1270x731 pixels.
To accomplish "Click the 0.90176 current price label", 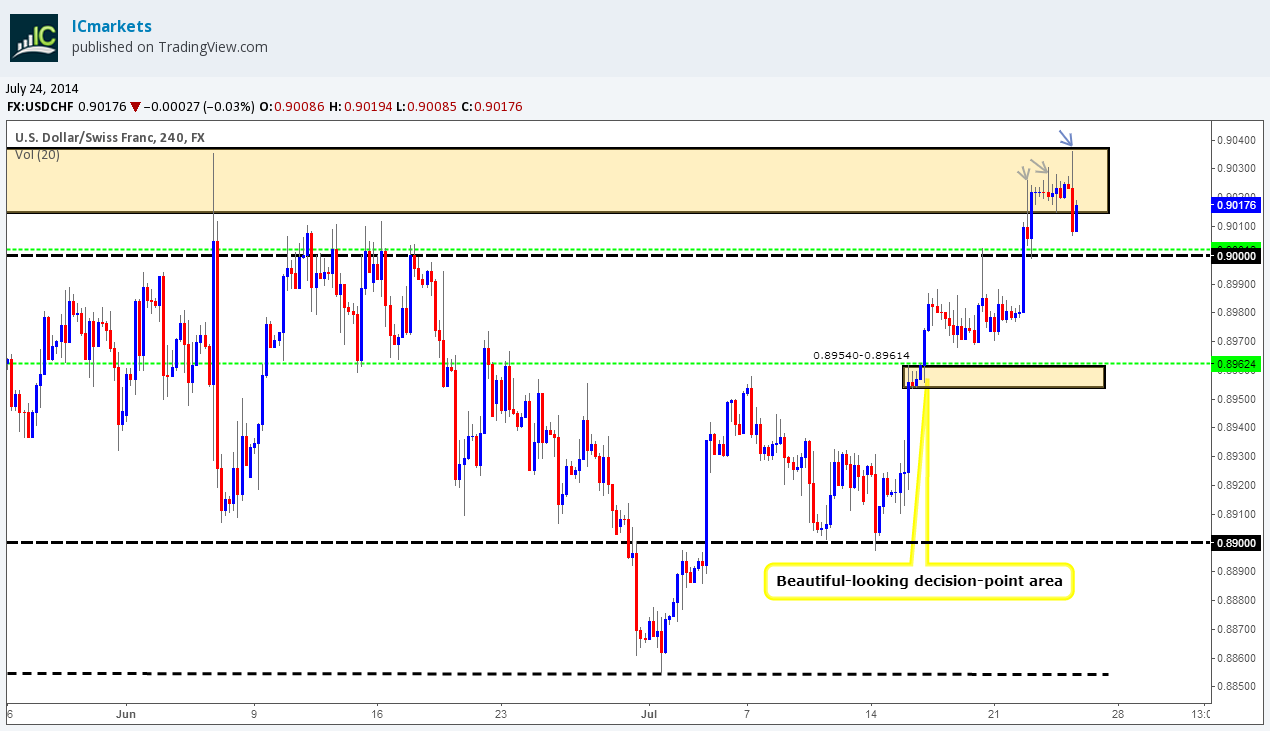I will pos(1236,205).
